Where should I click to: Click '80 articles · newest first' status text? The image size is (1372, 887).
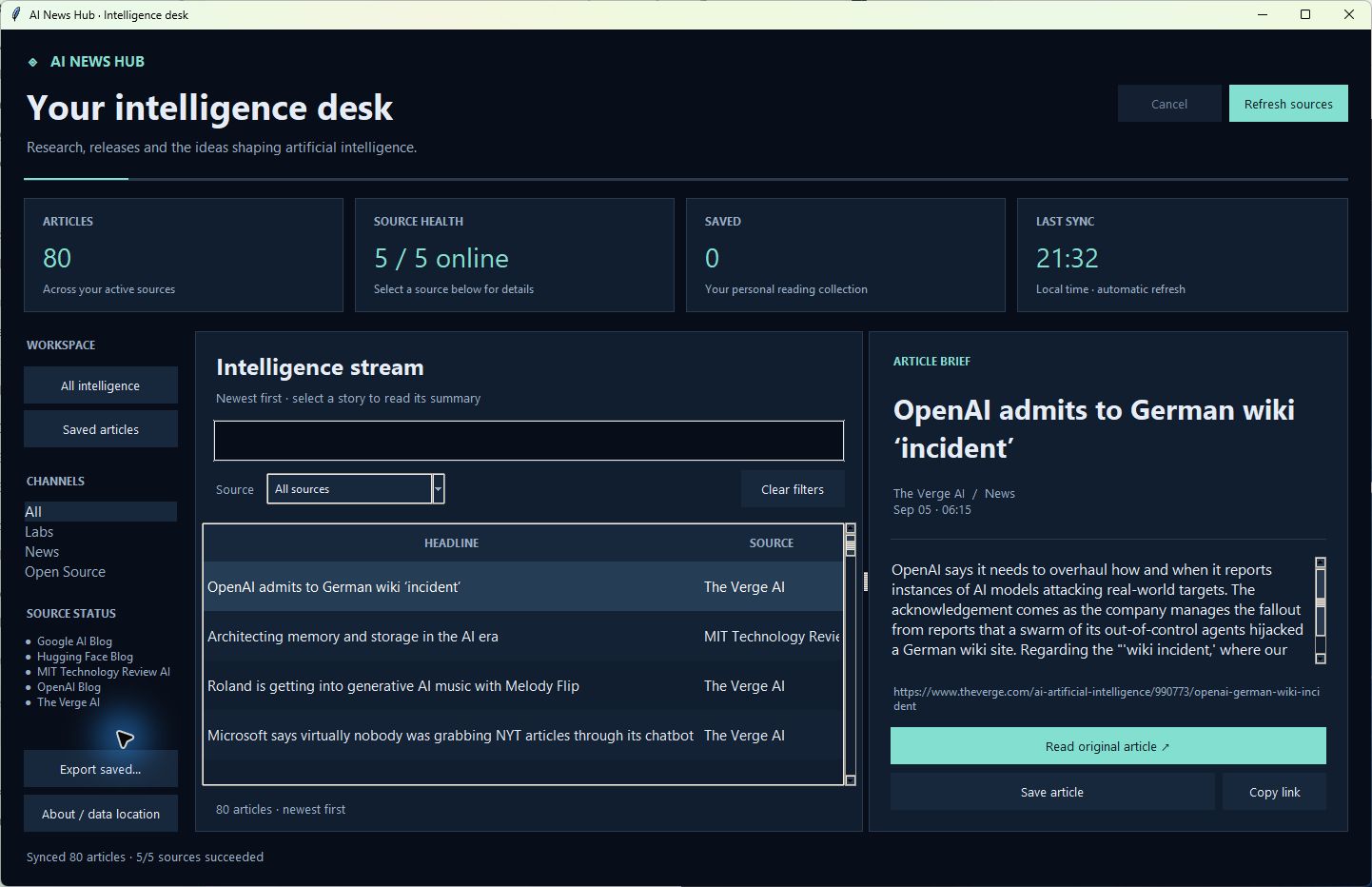coord(281,809)
